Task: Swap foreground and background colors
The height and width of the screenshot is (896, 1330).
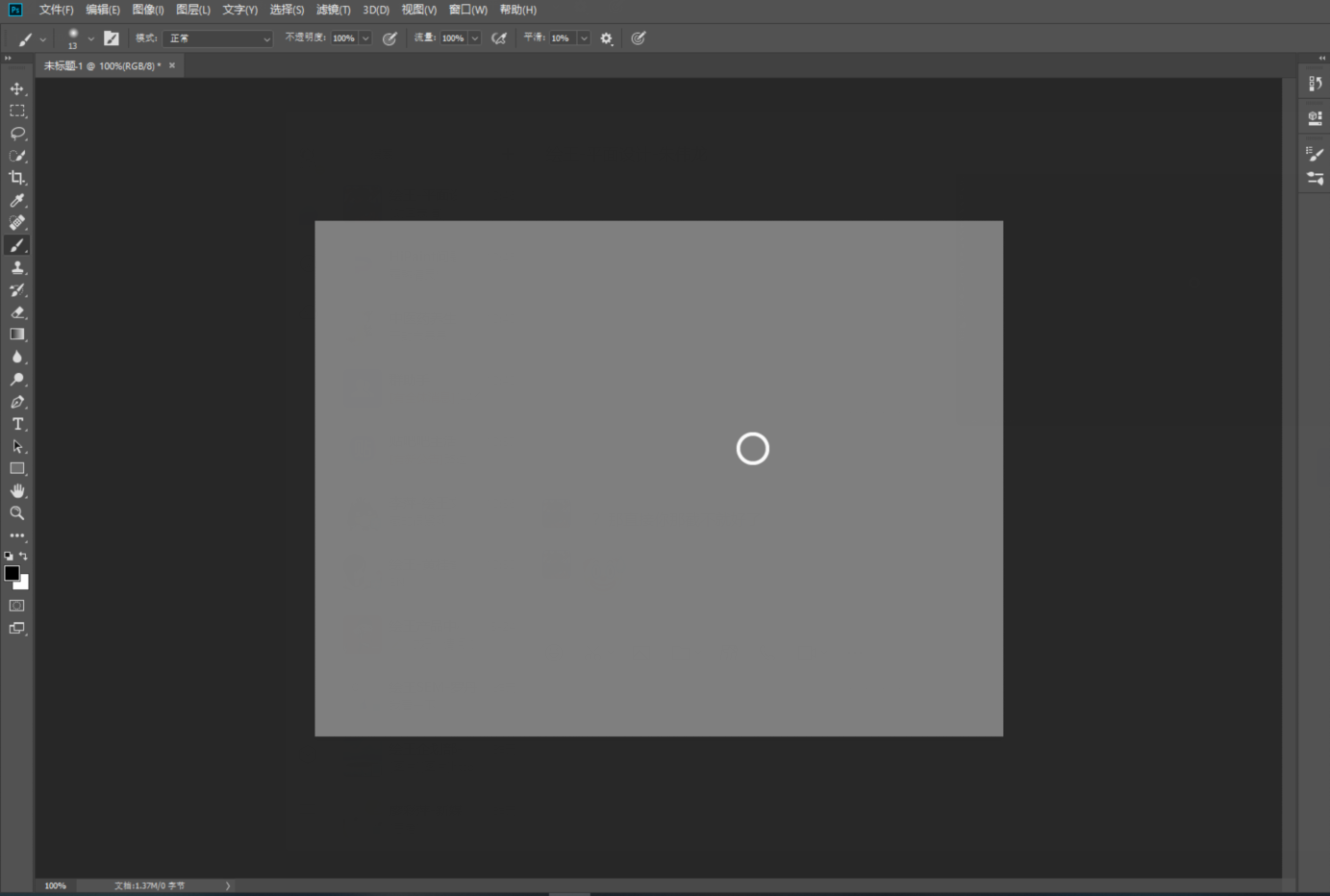Action: click(23, 556)
